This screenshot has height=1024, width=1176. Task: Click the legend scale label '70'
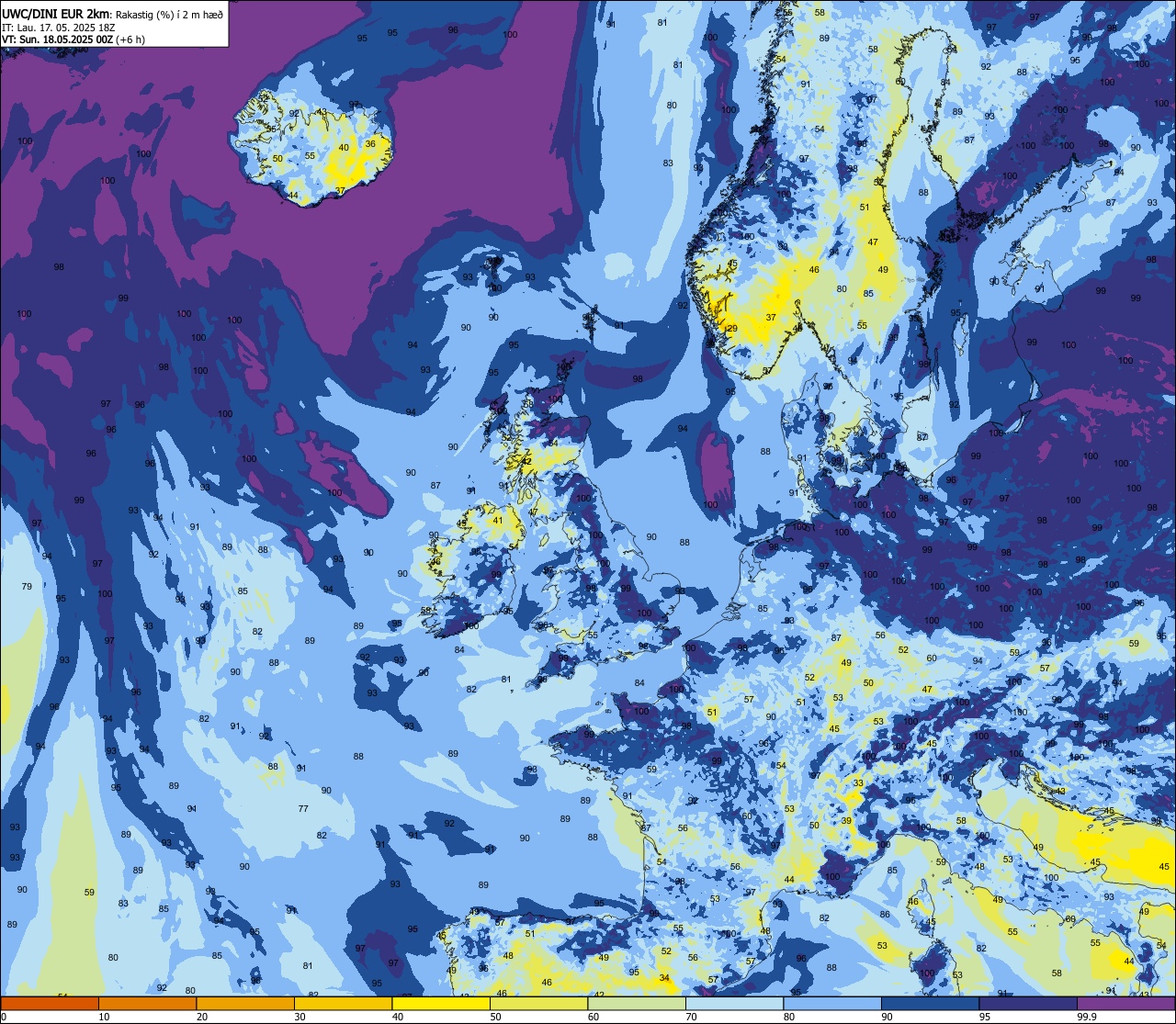click(x=691, y=1017)
